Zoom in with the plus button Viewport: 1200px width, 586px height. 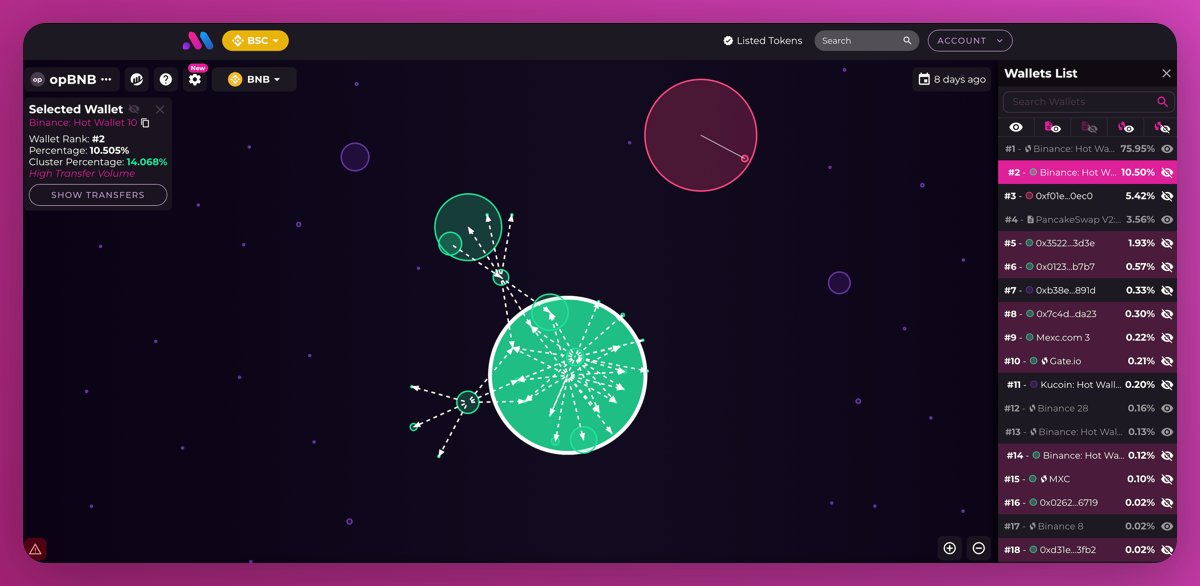pyautogui.click(x=950, y=548)
